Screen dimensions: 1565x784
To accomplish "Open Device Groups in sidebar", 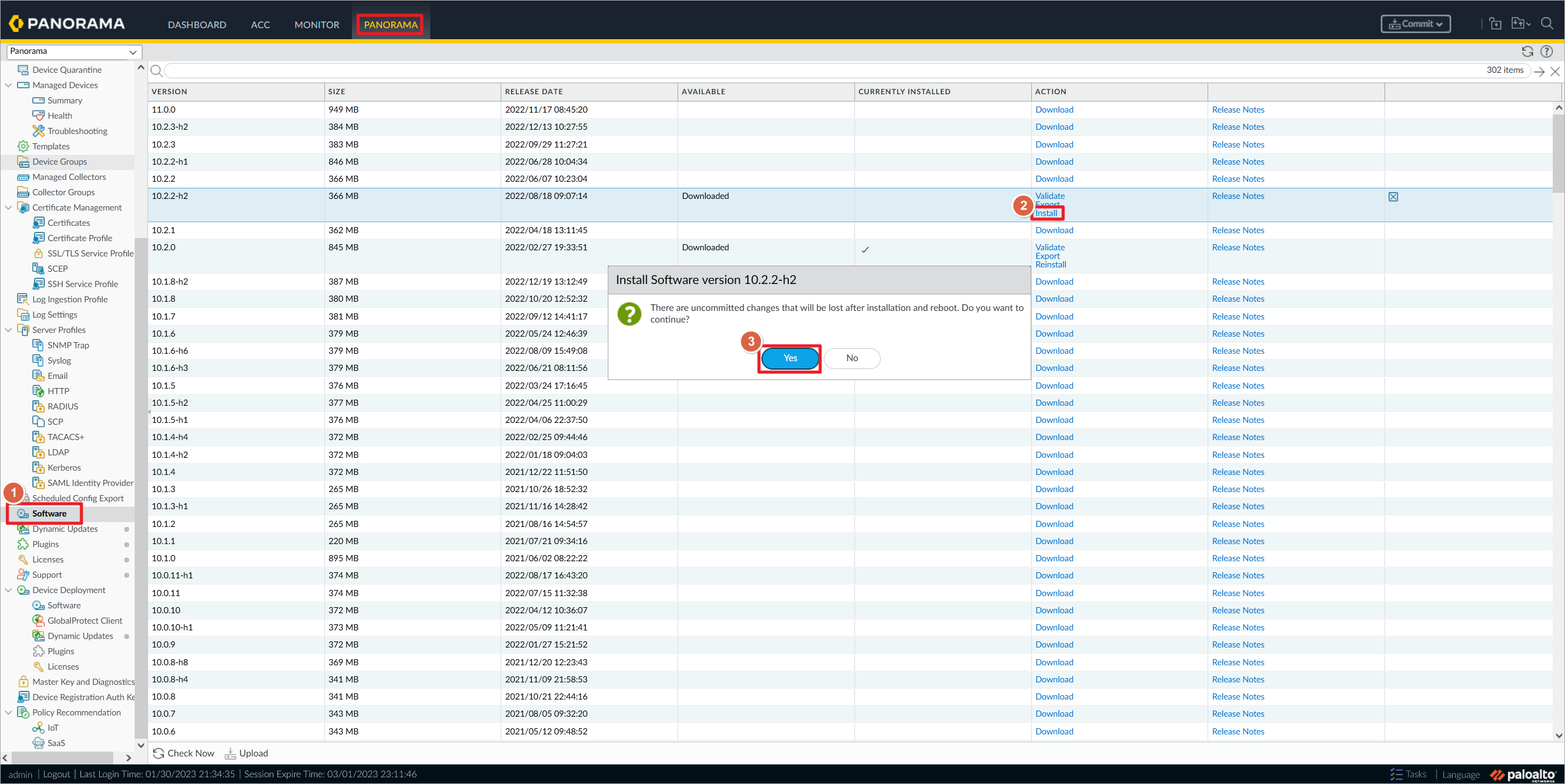I will tap(59, 162).
